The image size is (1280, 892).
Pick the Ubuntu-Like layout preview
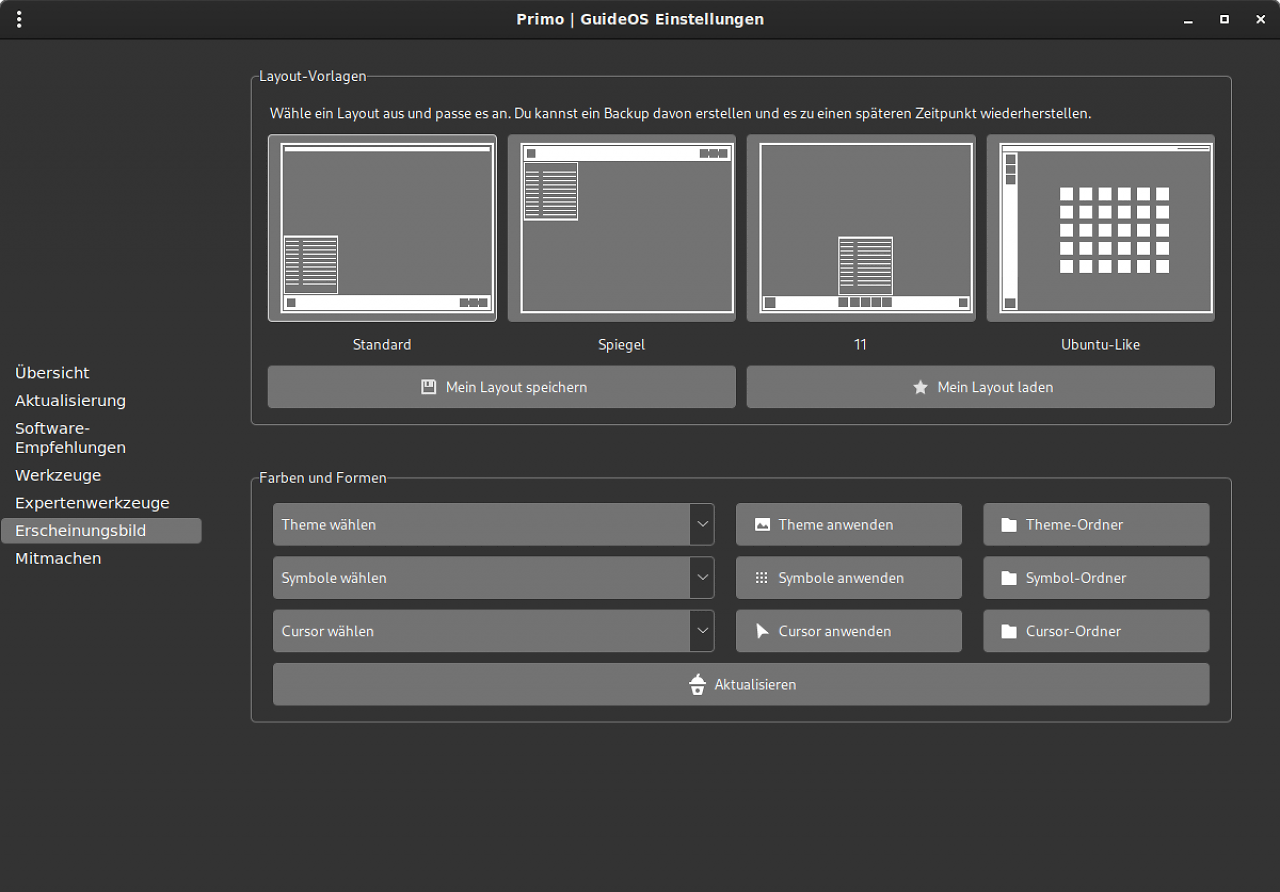click(1101, 228)
